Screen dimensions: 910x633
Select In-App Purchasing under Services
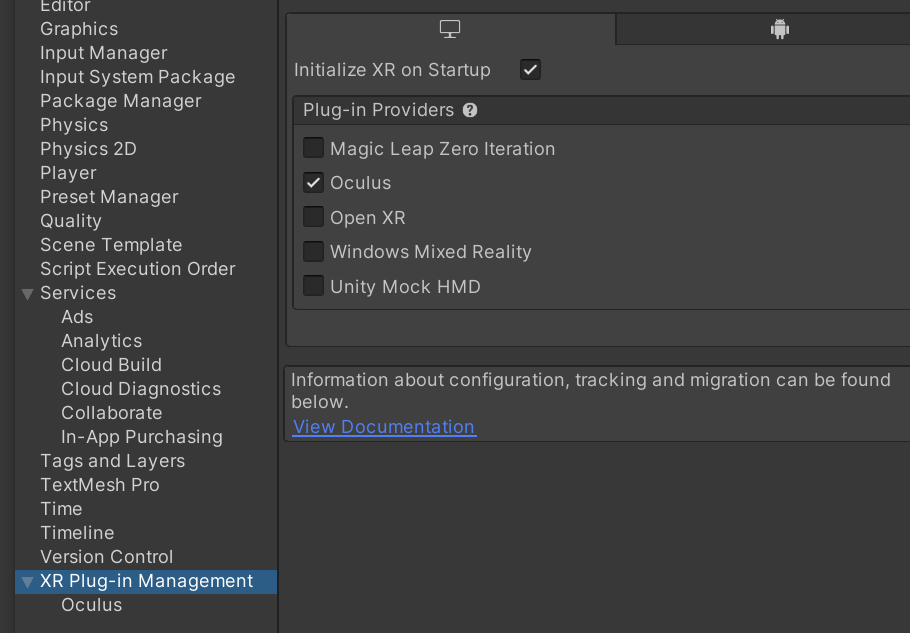point(141,436)
